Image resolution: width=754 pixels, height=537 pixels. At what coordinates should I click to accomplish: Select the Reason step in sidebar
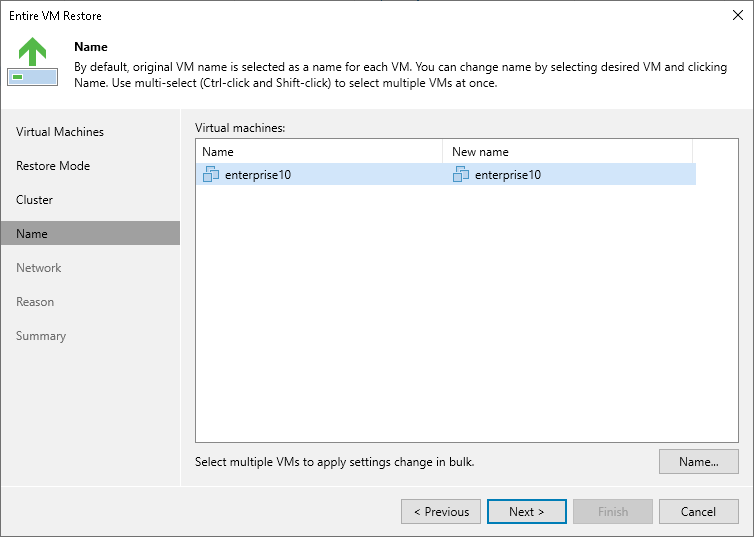click(x=35, y=302)
